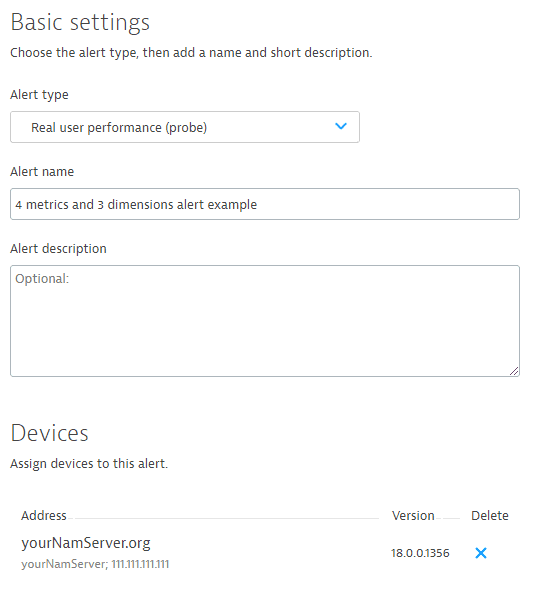The height and width of the screenshot is (610, 542).
Task: Click the 'yourNamServer; 111.111.111.111' subtext
Action: point(95,564)
